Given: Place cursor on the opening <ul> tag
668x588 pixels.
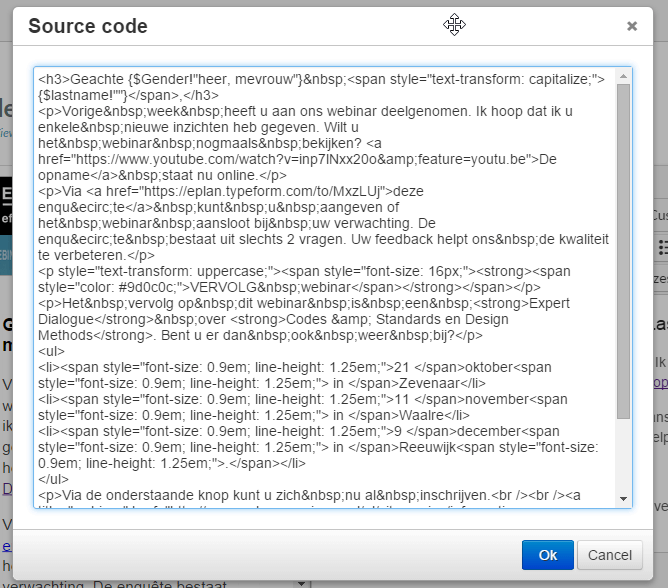Looking at the screenshot, I should pyautogui.click(x=52, y=350).
